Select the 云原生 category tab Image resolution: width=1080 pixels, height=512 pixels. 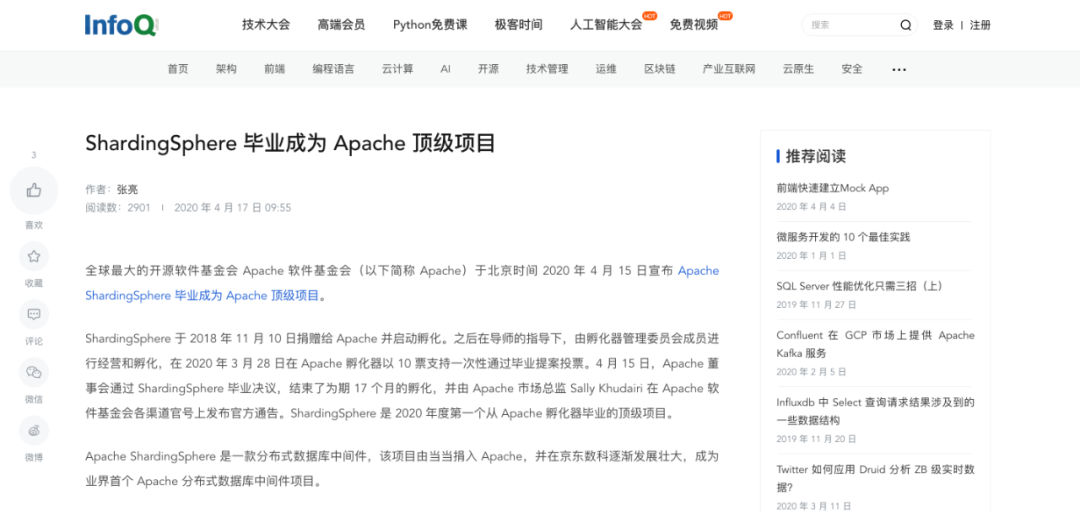click(x=798, y=69)
